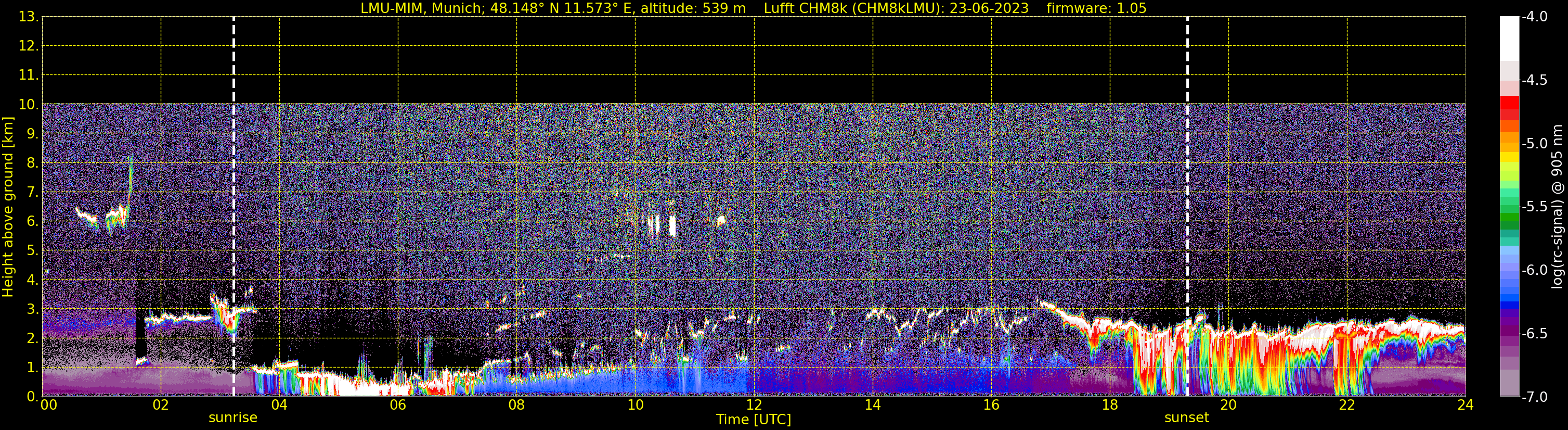Click the 'firmware: 1.05' text in the title

(x=1096, y=8)
